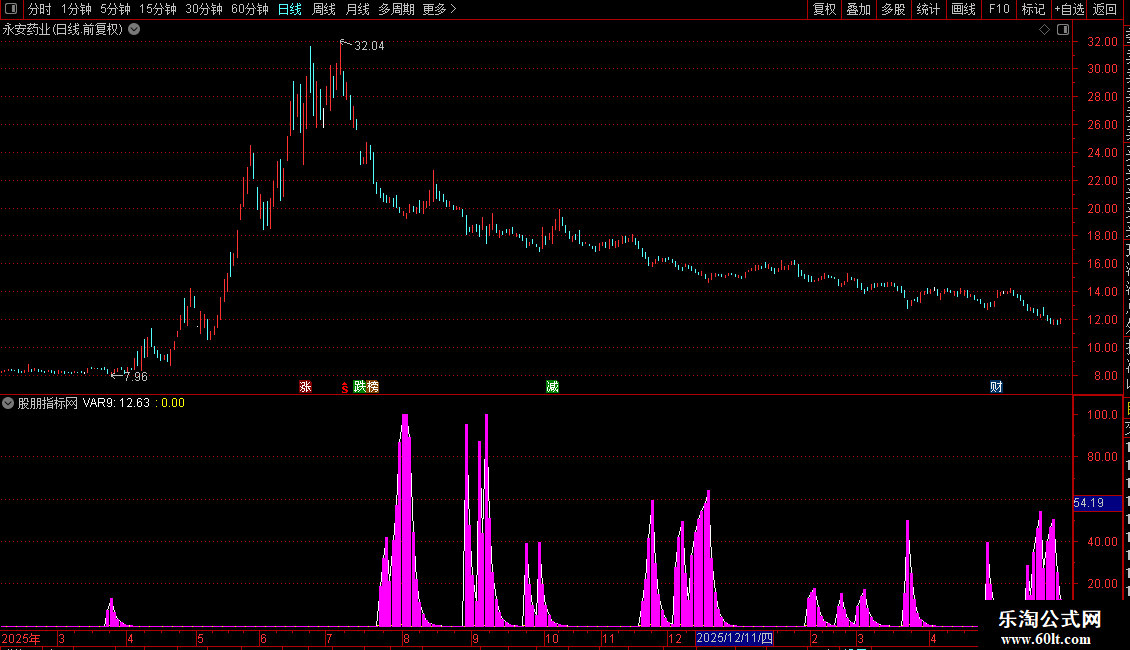Screen dimensions: 1130x650
Task: Click the diamond marker icon above the chart
Action: pos(1044,30)
